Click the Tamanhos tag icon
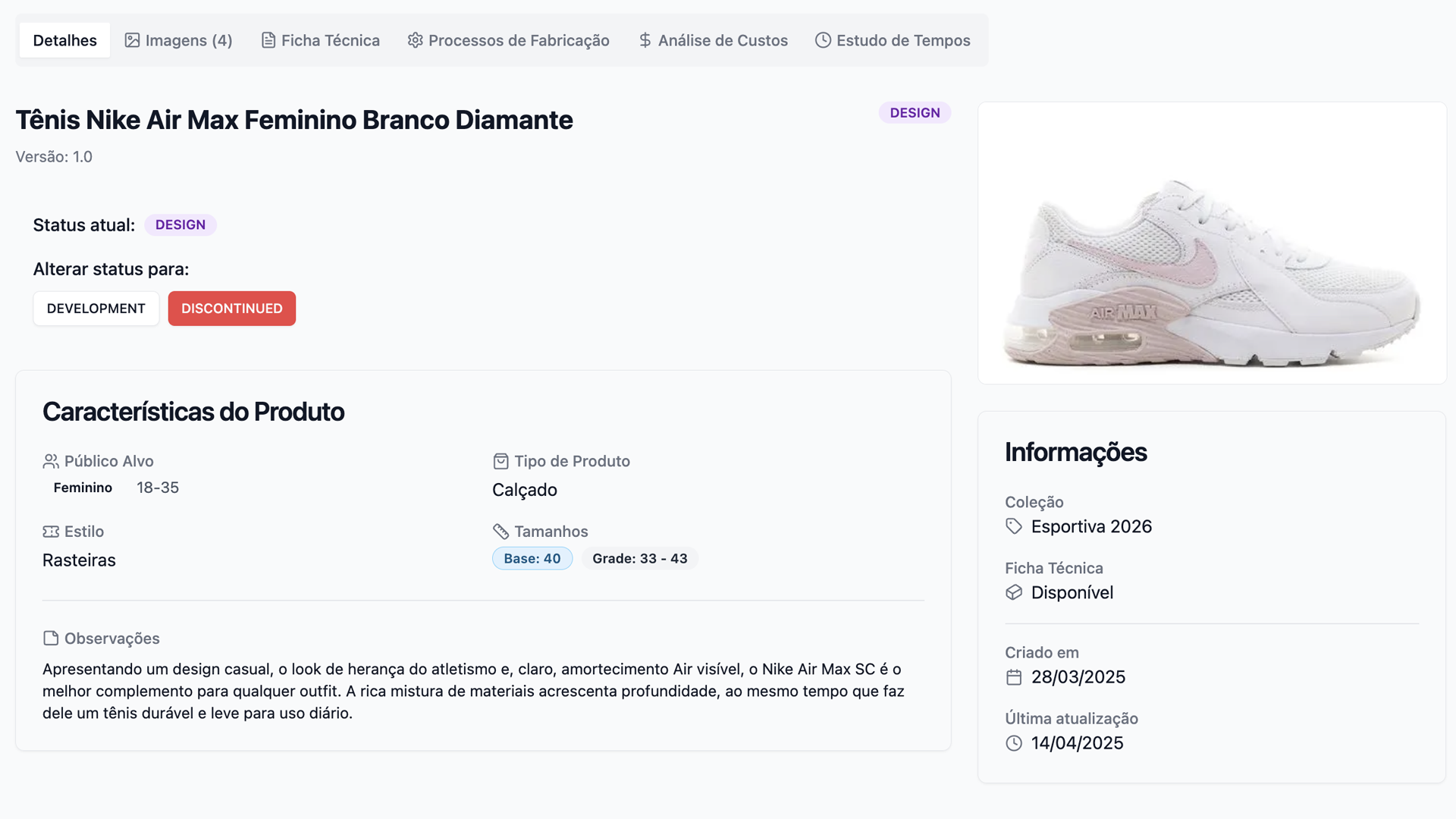This screenshot has width=1456, height=819. 500,531
